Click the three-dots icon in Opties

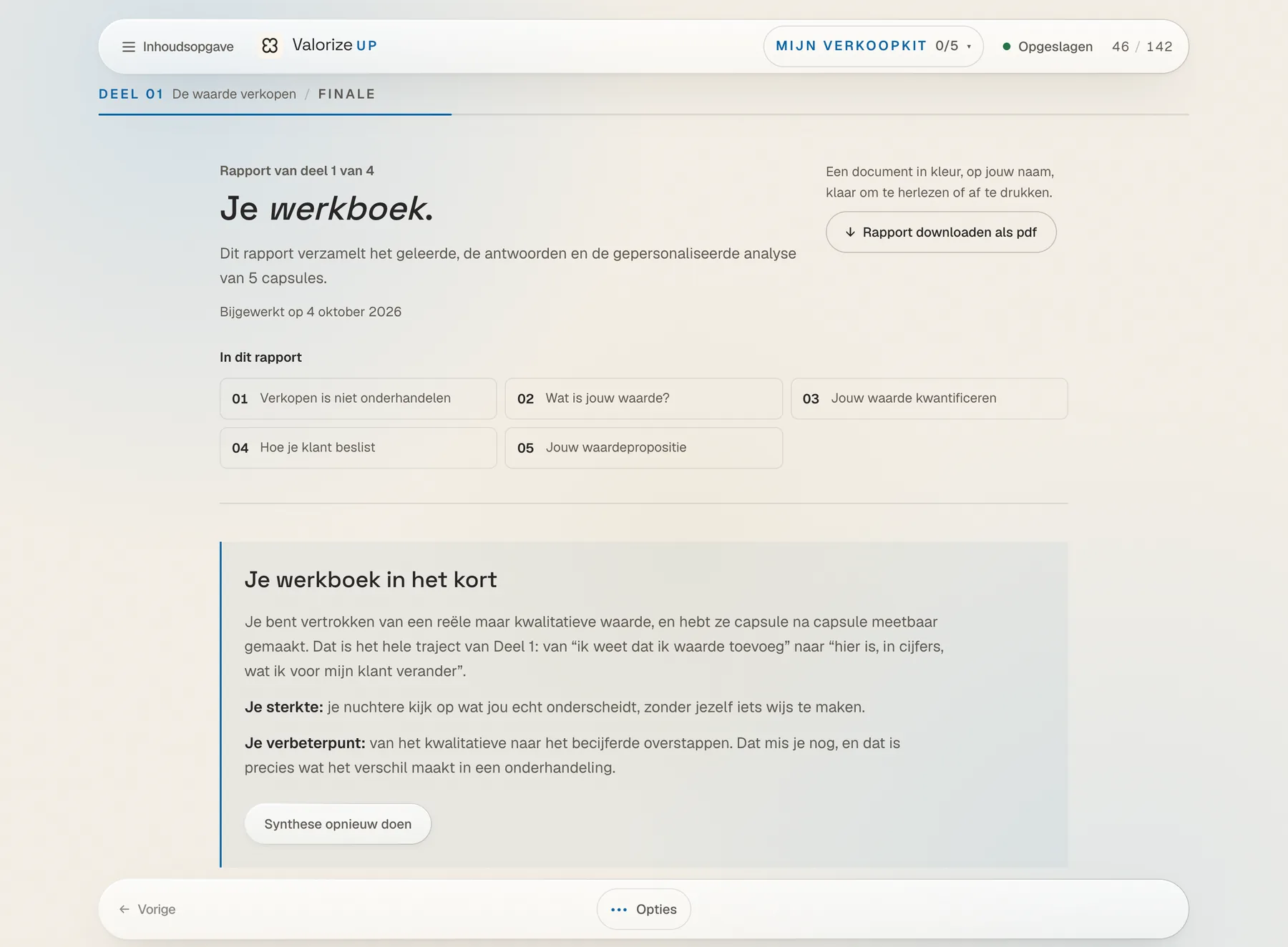619,910
